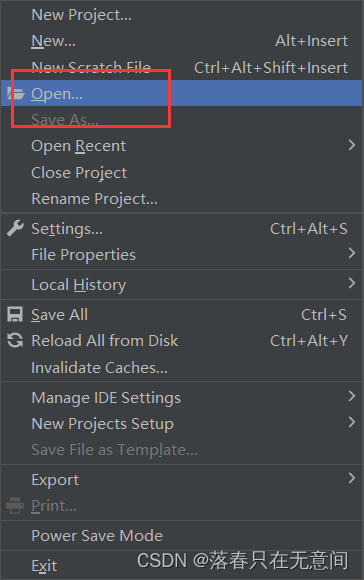Select New Scratch File menu item
364x580 pixels.
pyautogui.click(x=181, y=67)
